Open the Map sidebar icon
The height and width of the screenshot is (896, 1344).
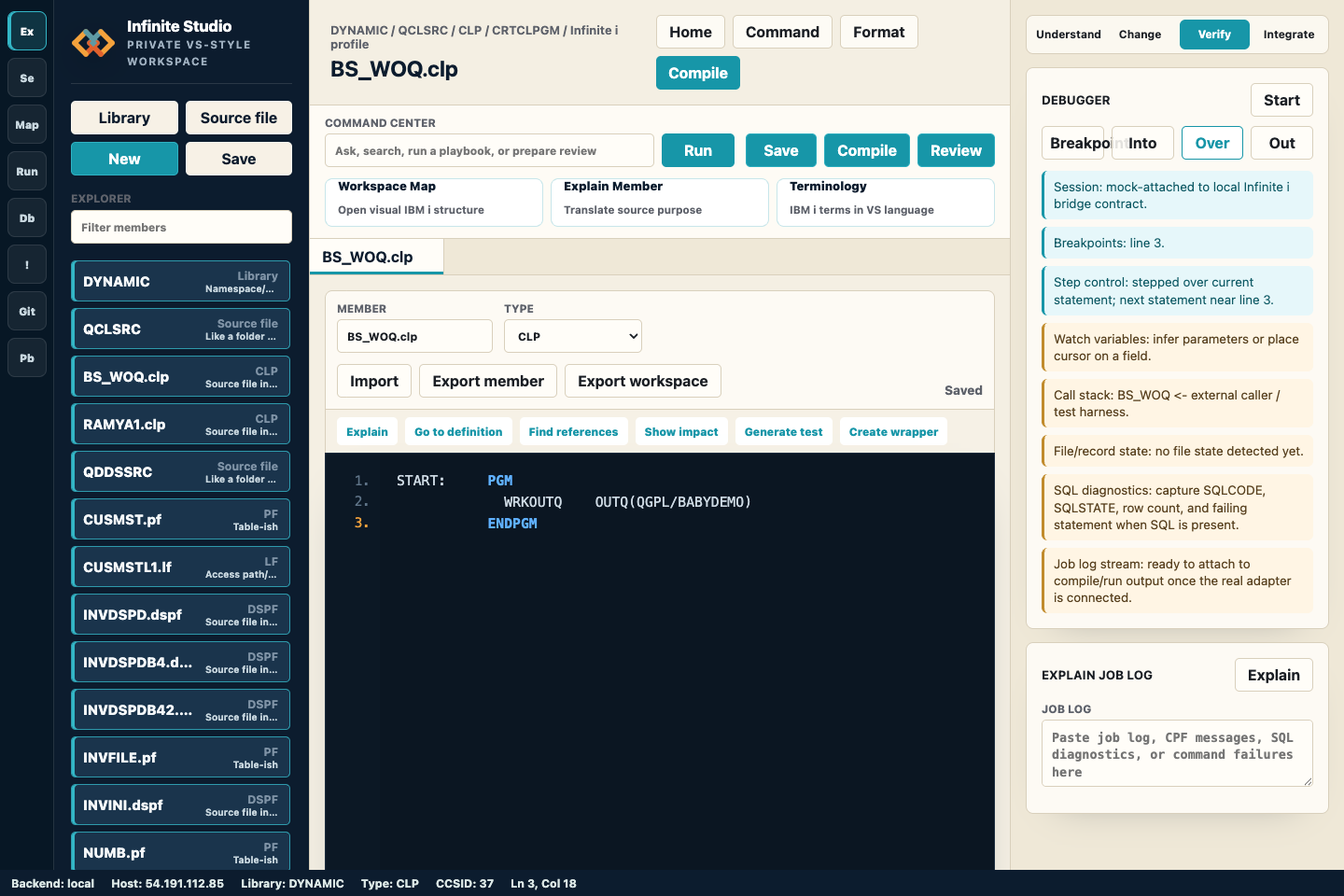27,124
